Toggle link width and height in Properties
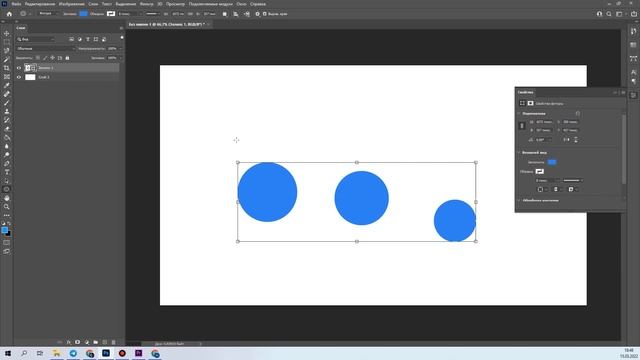The width and height of the screenshot is (640, 360). pyautogui.click(x=522, y=126)
